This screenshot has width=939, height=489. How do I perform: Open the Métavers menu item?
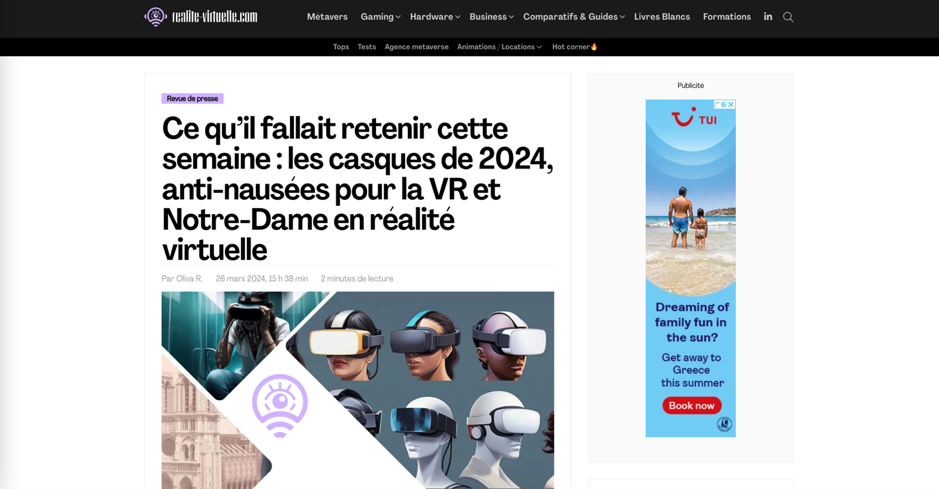point(327,17)
